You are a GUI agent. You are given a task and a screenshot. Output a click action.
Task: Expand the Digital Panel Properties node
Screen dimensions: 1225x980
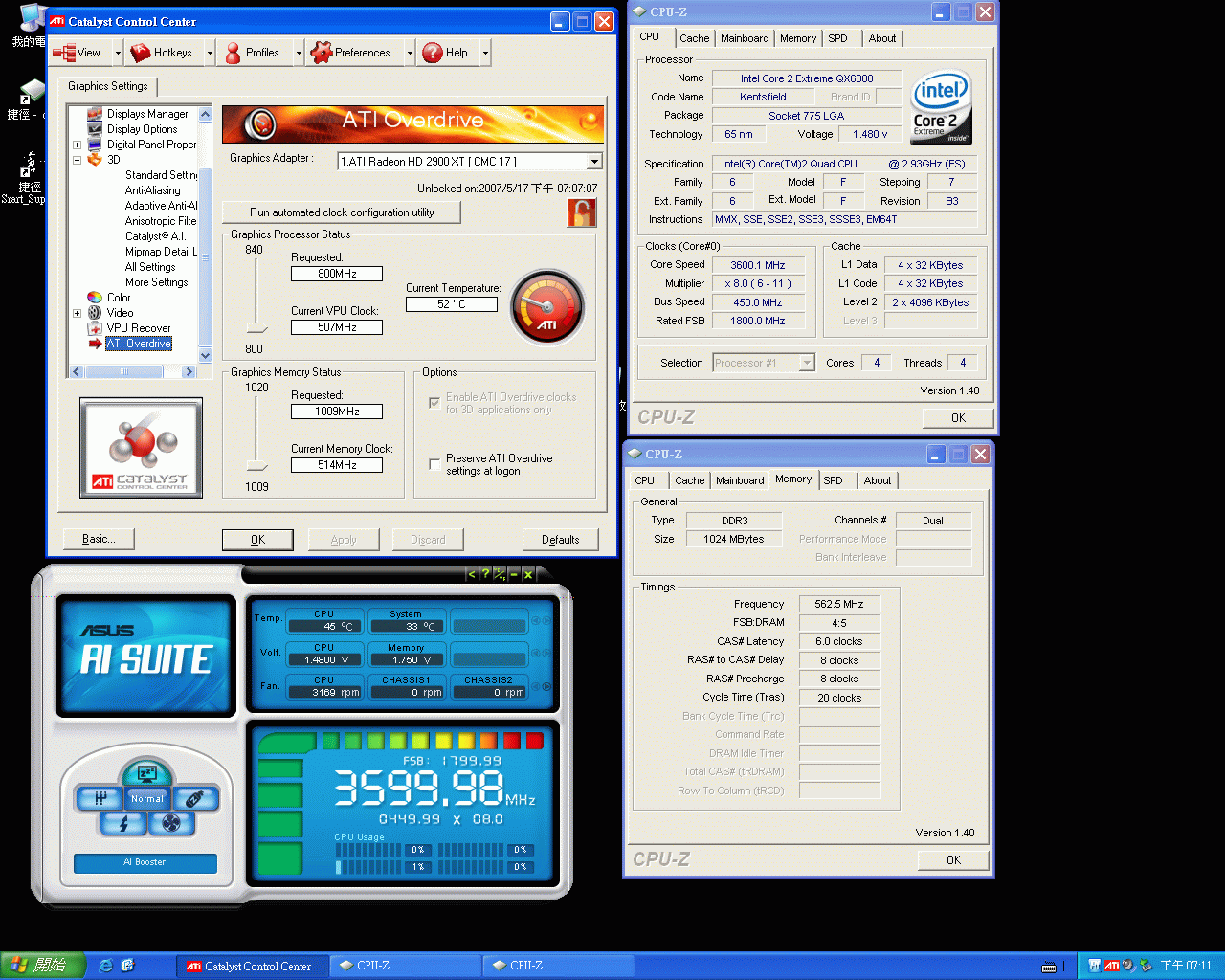coord(77,145)
